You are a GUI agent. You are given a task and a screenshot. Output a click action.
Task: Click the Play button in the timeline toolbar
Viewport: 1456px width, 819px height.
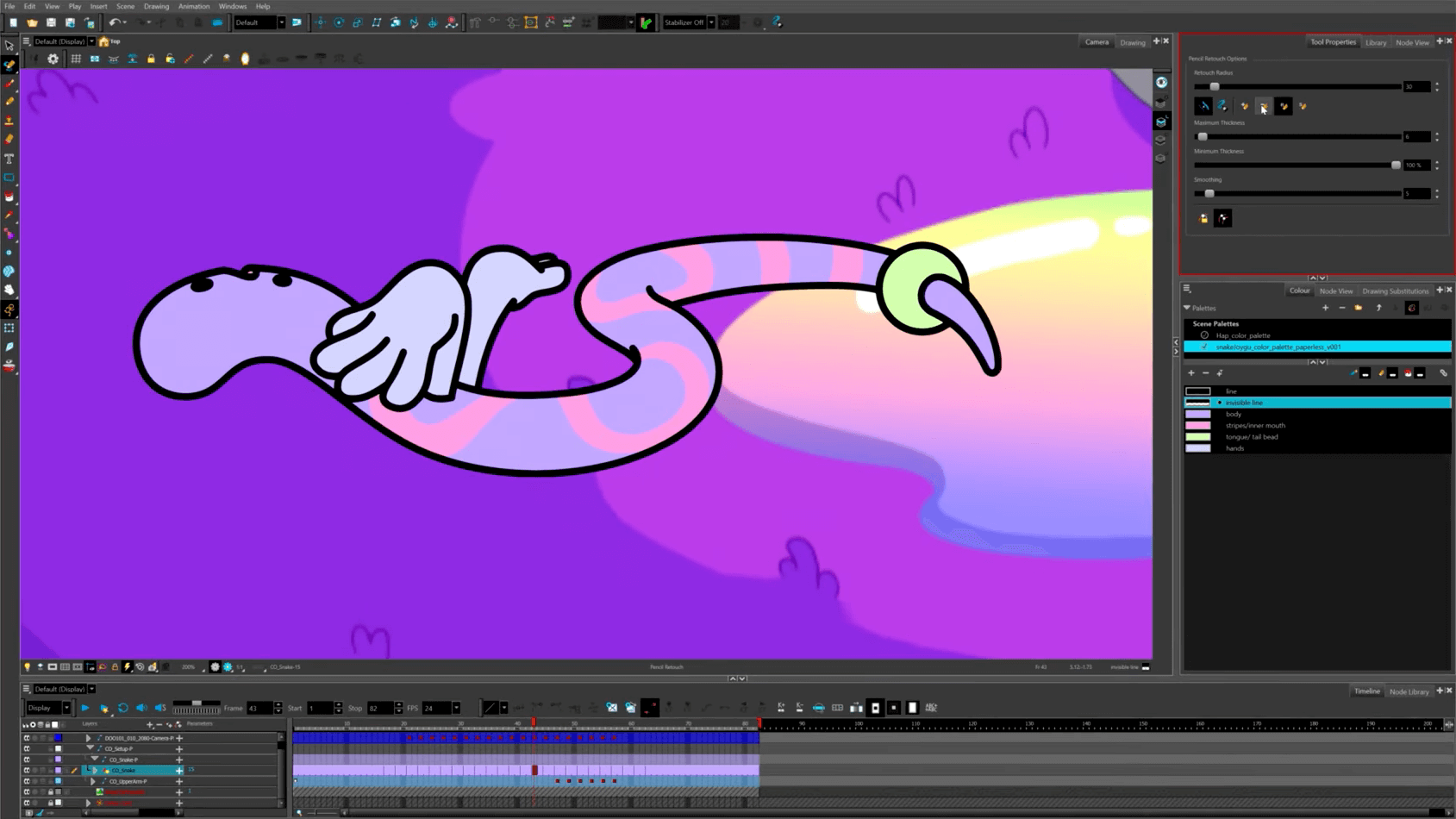click(x=85, y=708)
